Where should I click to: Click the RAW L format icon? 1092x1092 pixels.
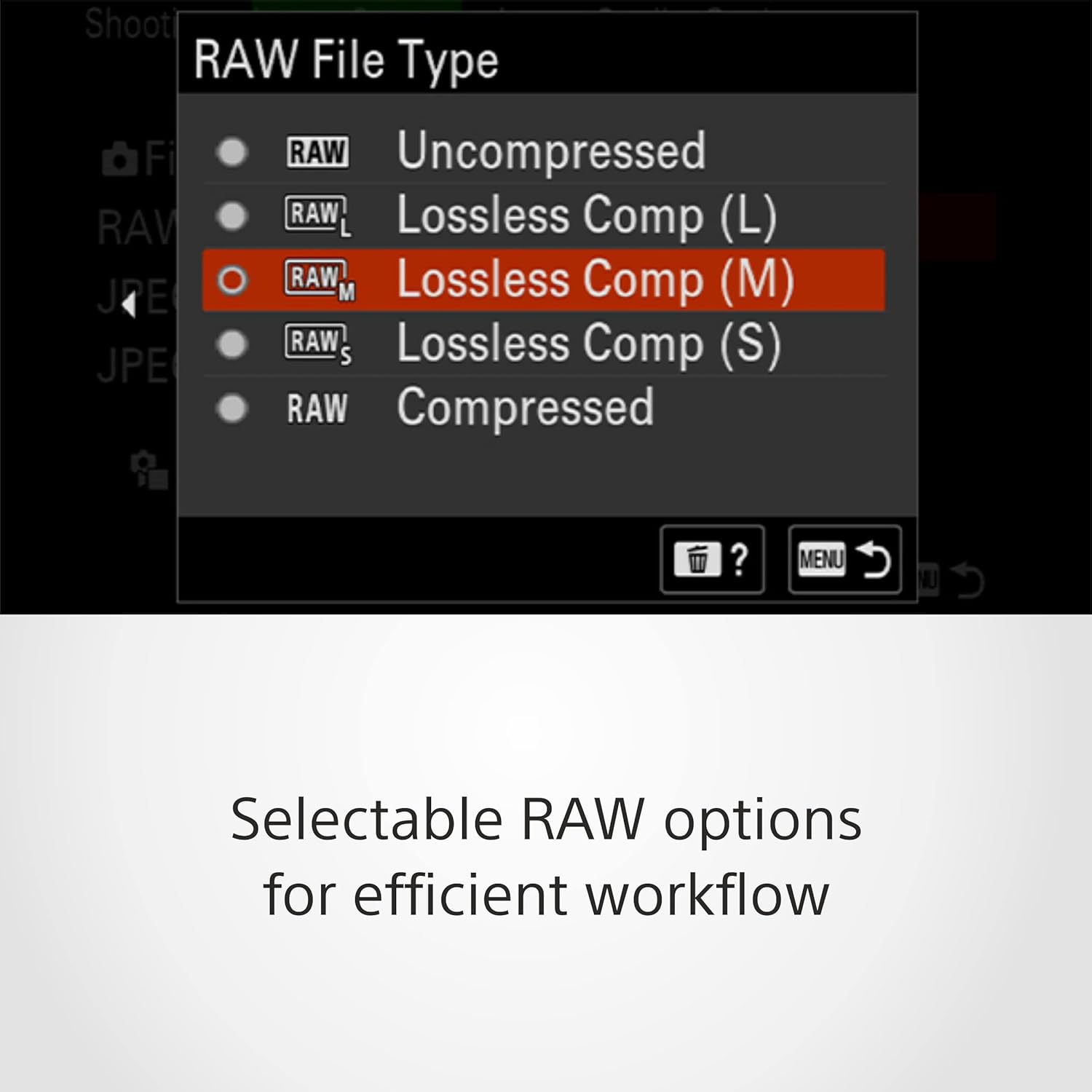pos(318,216)
